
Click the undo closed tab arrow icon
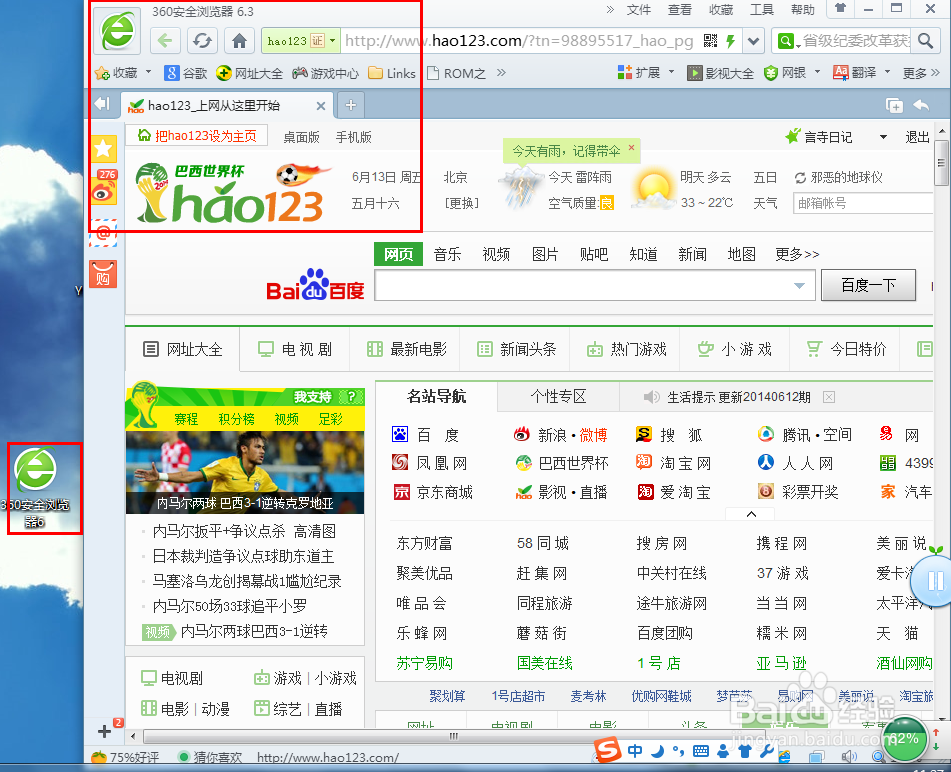pyautogui.click(x=921, y=105)
